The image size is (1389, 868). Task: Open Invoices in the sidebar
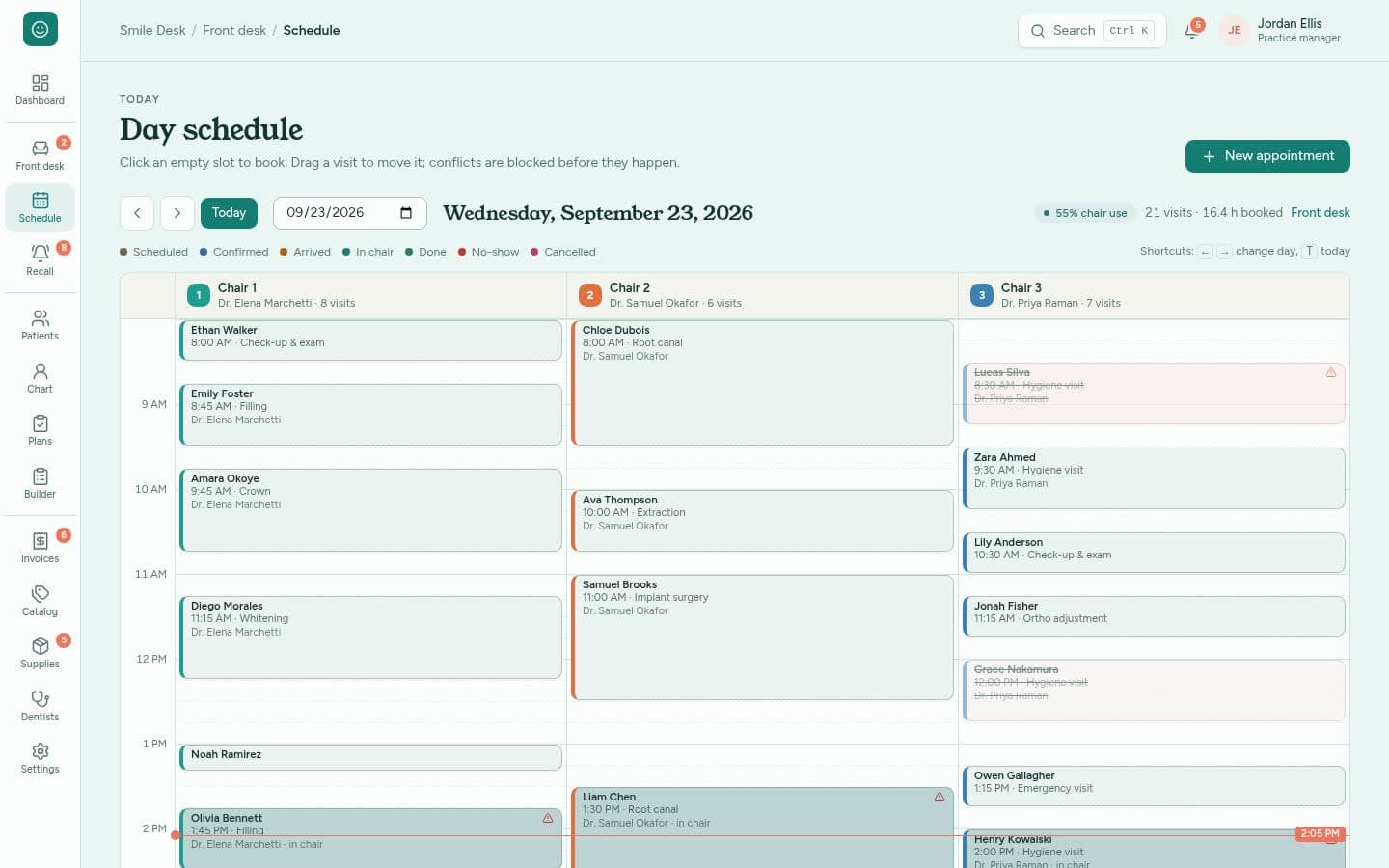point(40,548)
